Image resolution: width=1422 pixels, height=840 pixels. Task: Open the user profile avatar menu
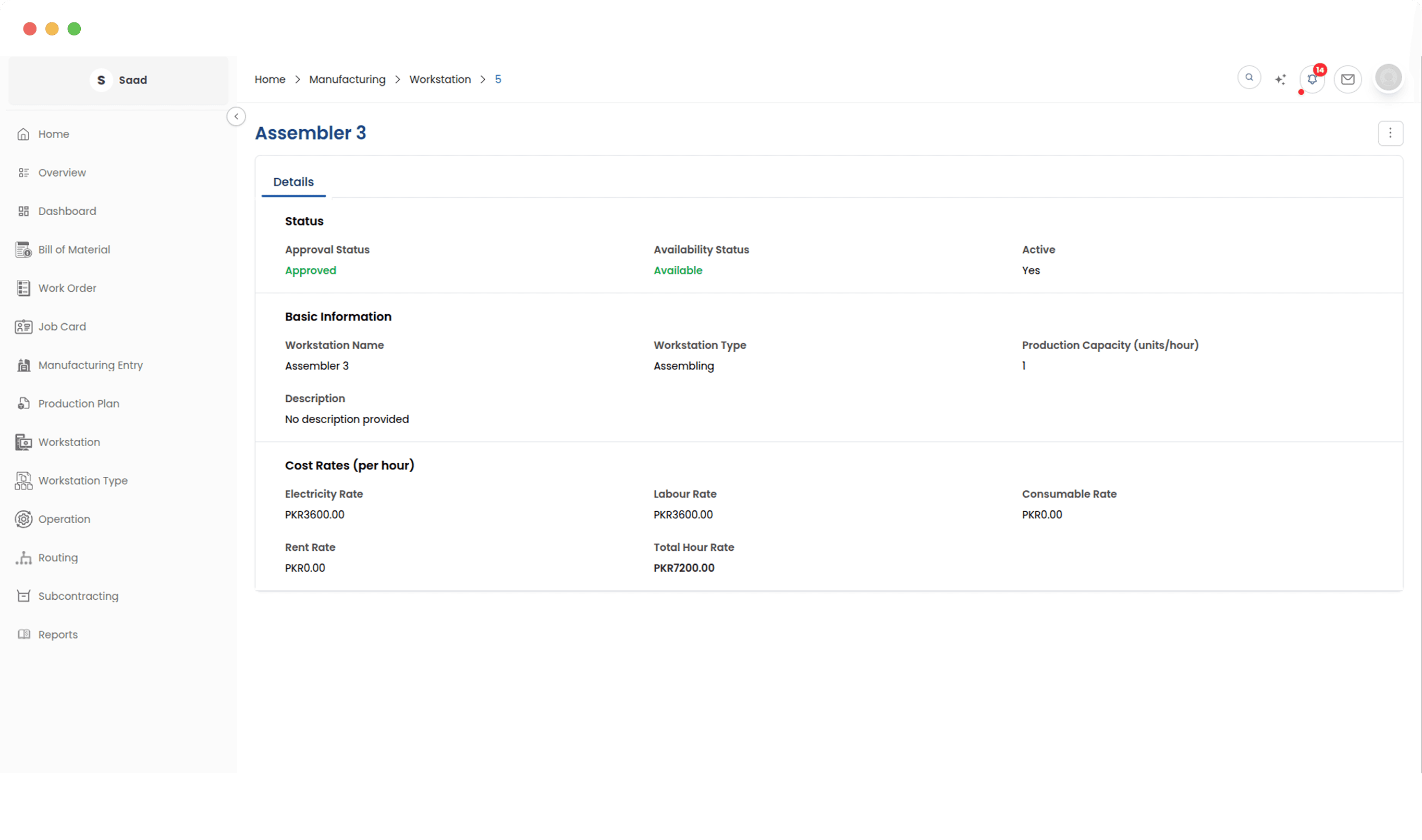point(1388,78)
